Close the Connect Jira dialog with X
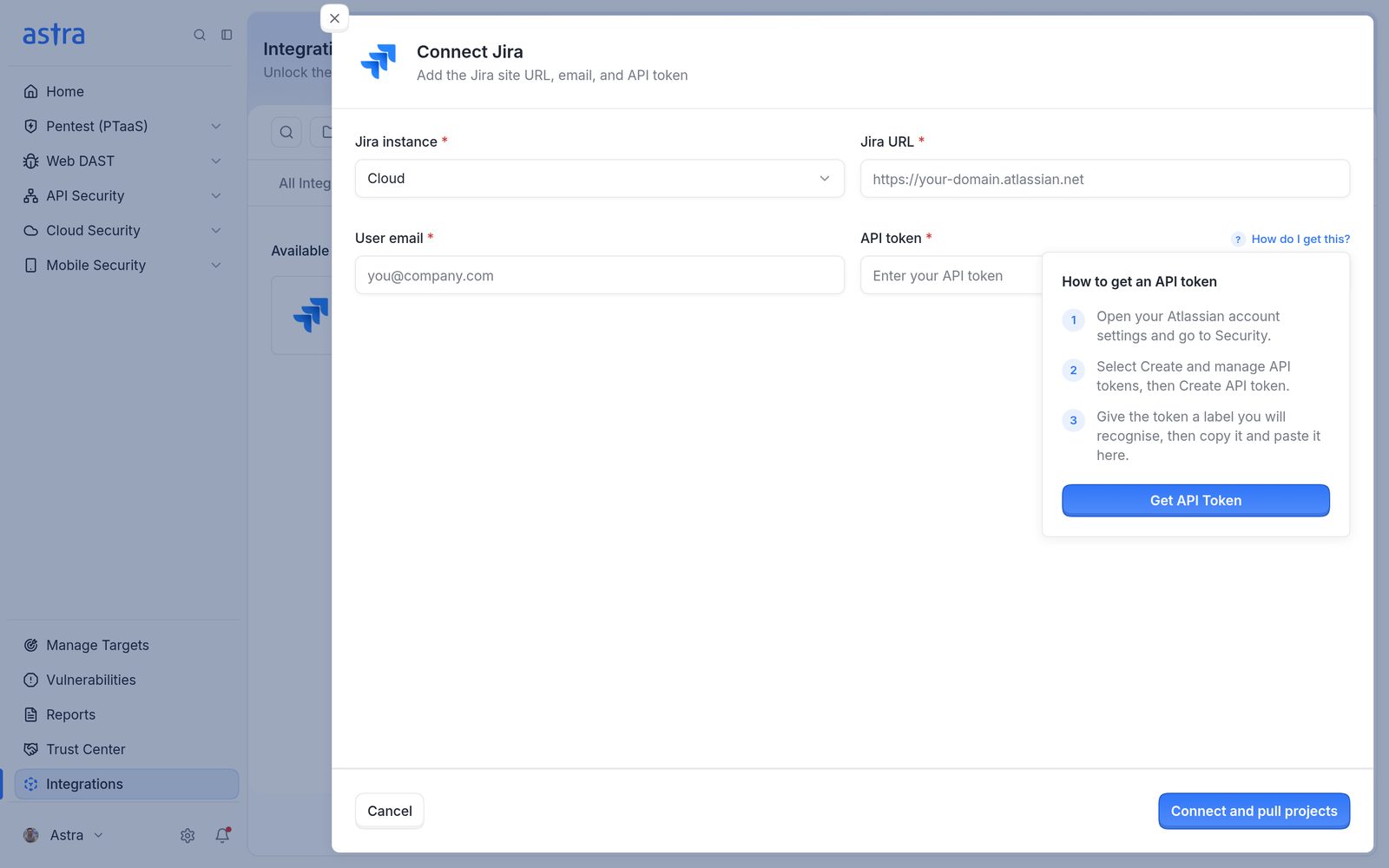 point(334,18)
